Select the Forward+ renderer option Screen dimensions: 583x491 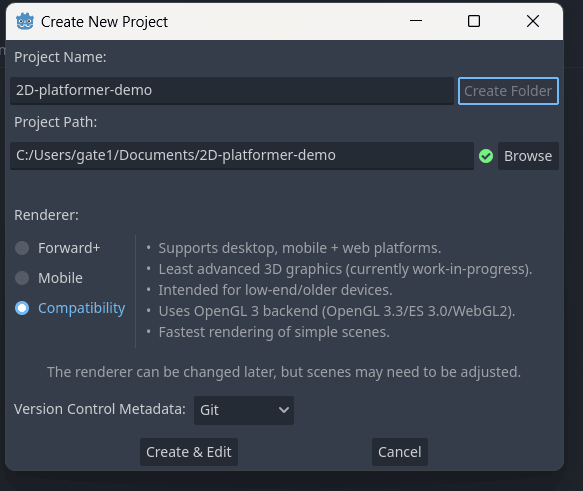(58, 248)
